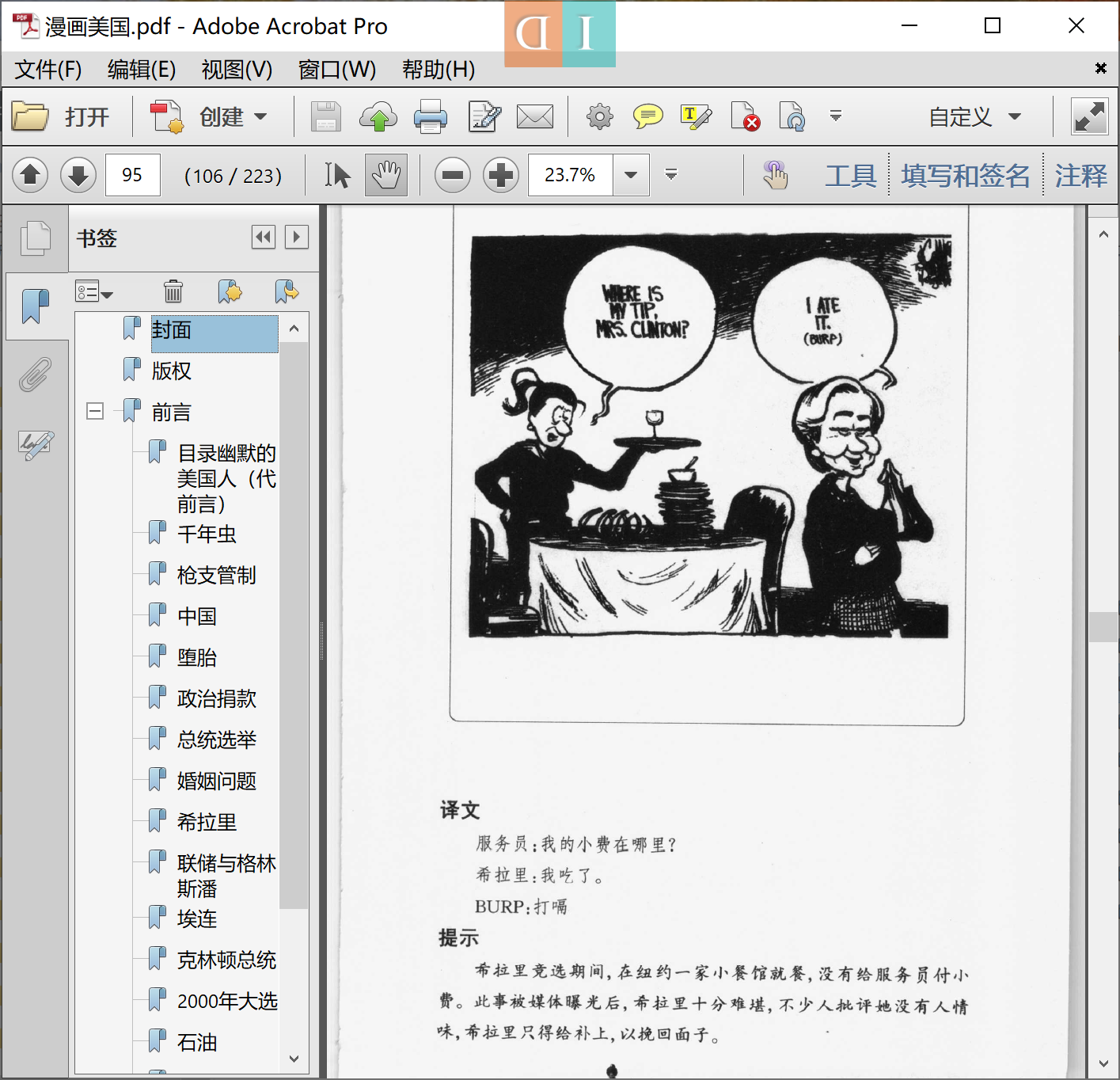This screenshot has height=1080, width=1120.
Task: Switch to read mode with expand icon
Action: [x=1090, y=117]
